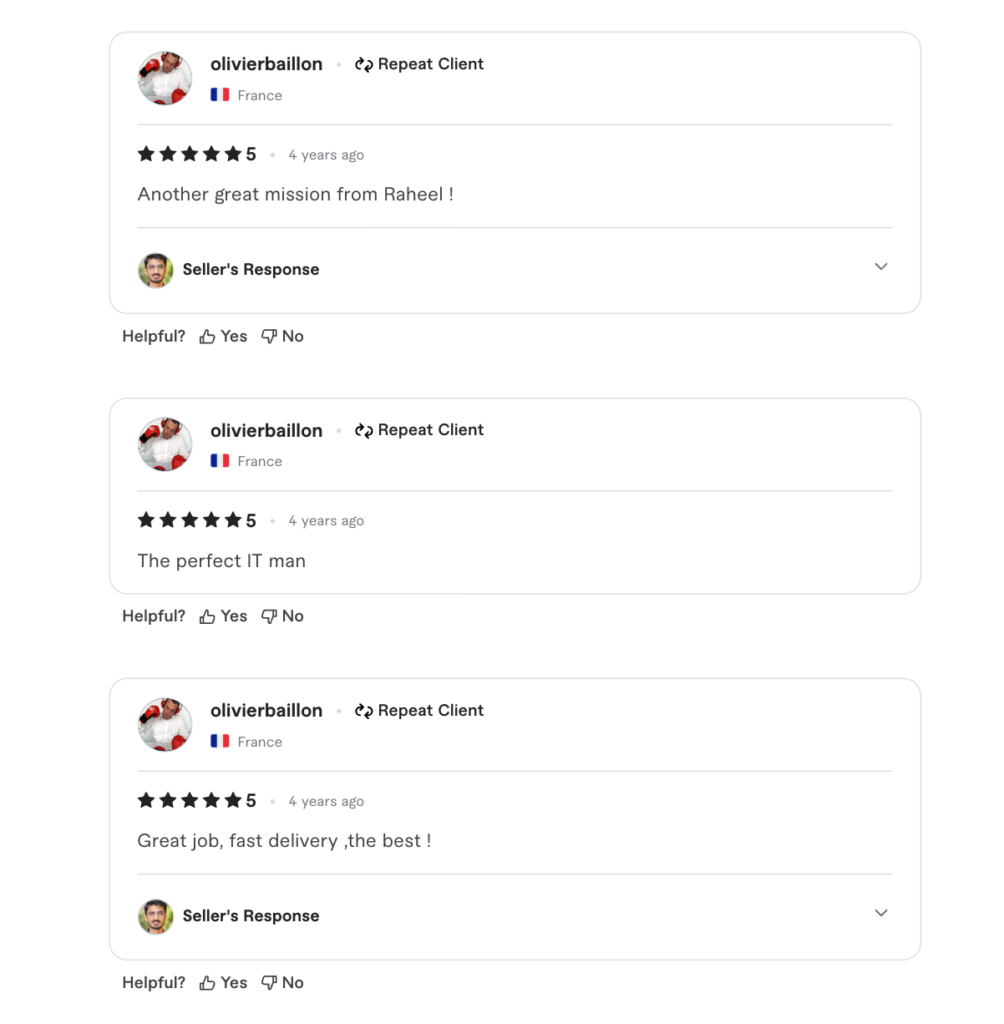Open olivierbaillon username in third review
Image resolution: width=1004 pixels, height=1024 pixels.
[x=266, y=710]
